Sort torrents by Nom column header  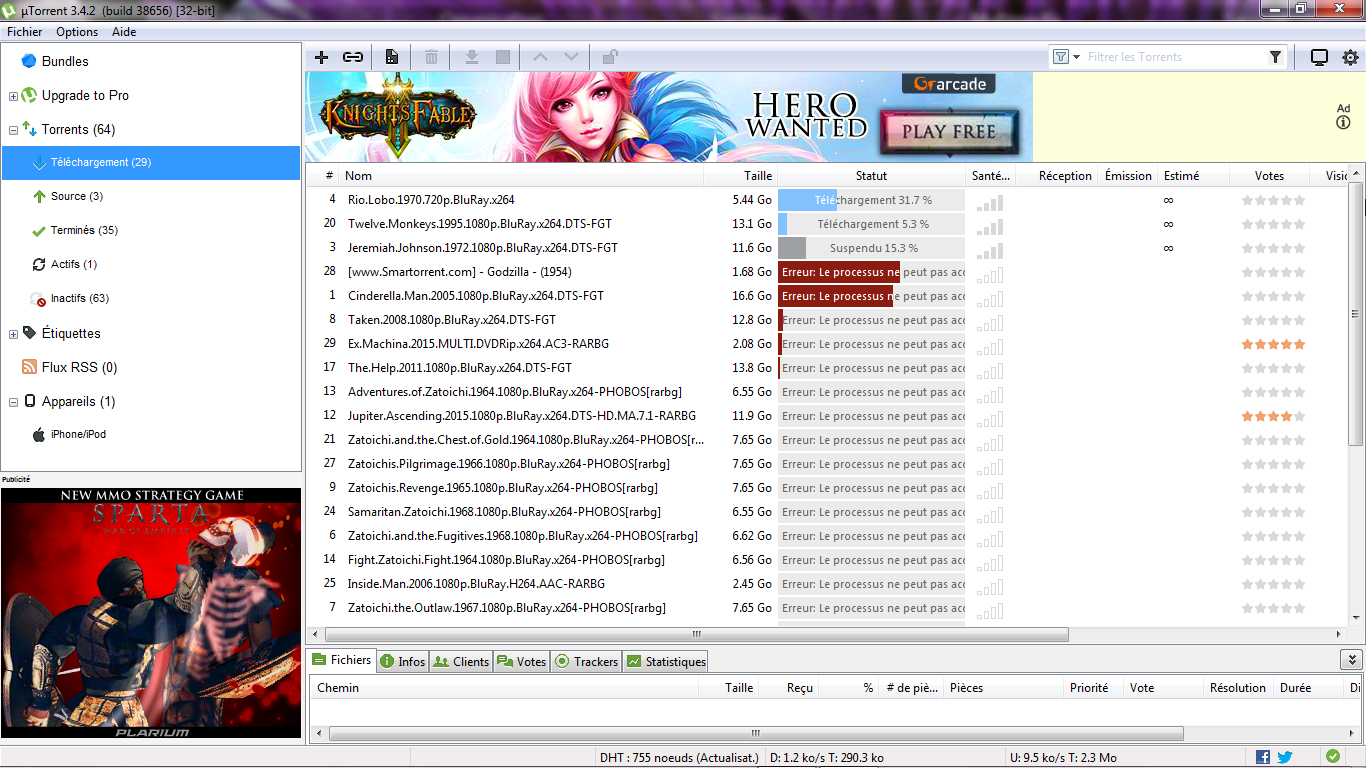pos(521,175)
